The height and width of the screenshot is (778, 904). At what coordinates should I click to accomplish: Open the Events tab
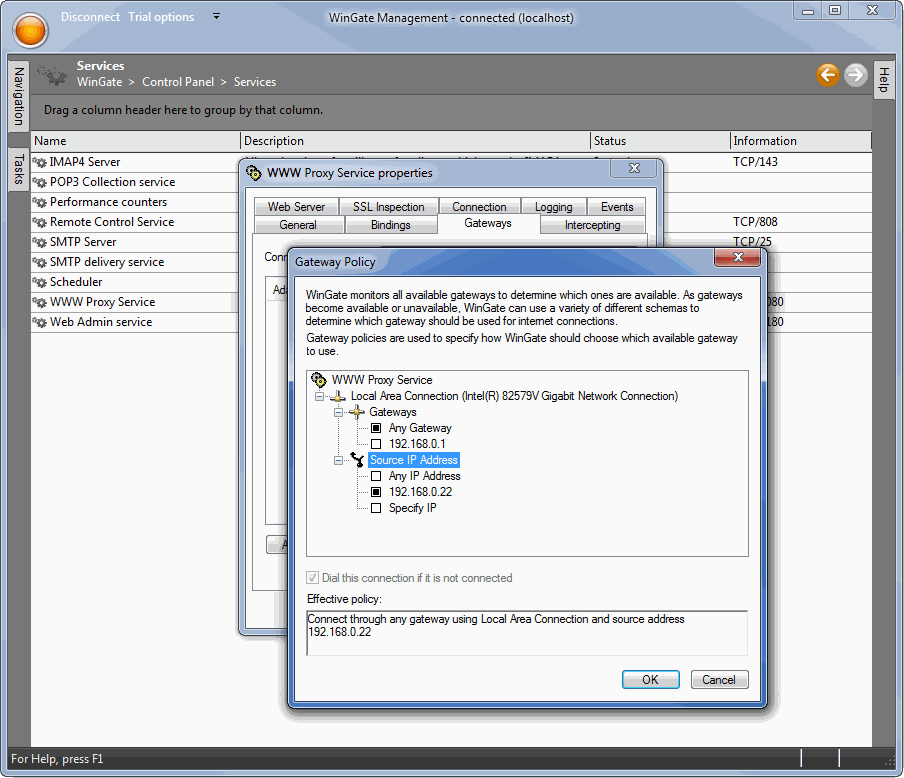617,206
